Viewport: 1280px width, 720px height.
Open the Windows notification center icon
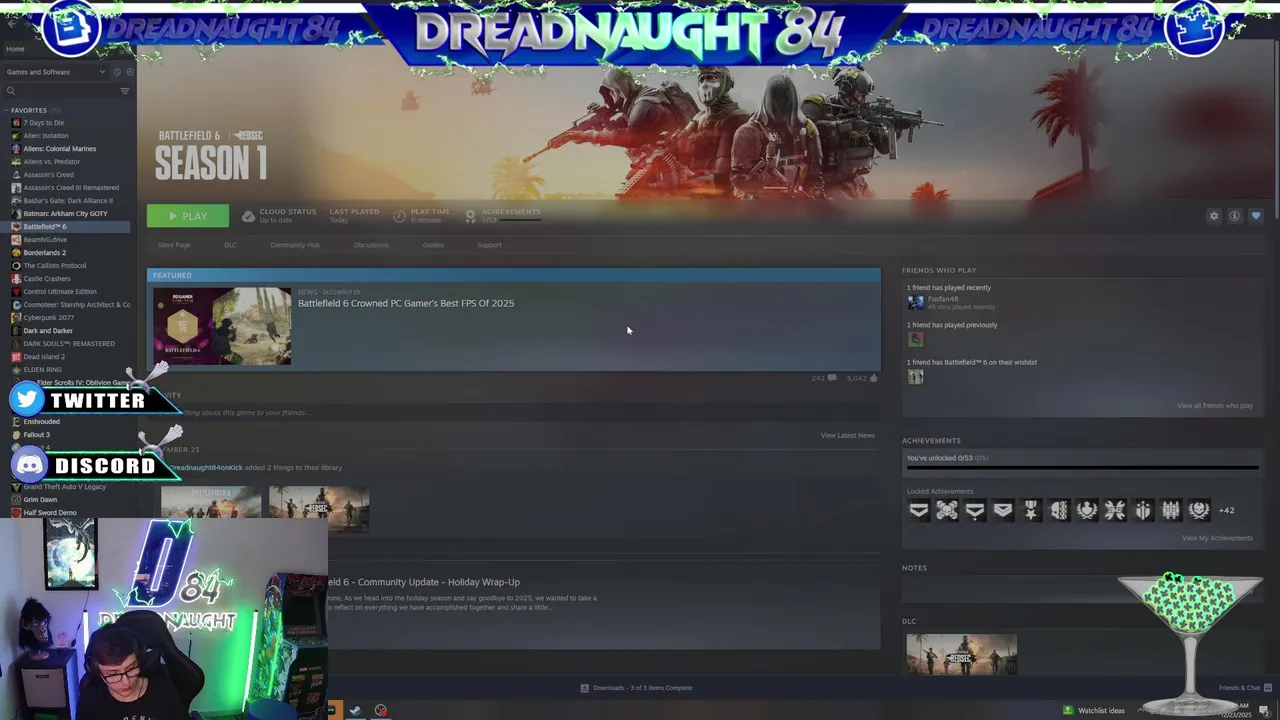tap(1264, 710)
